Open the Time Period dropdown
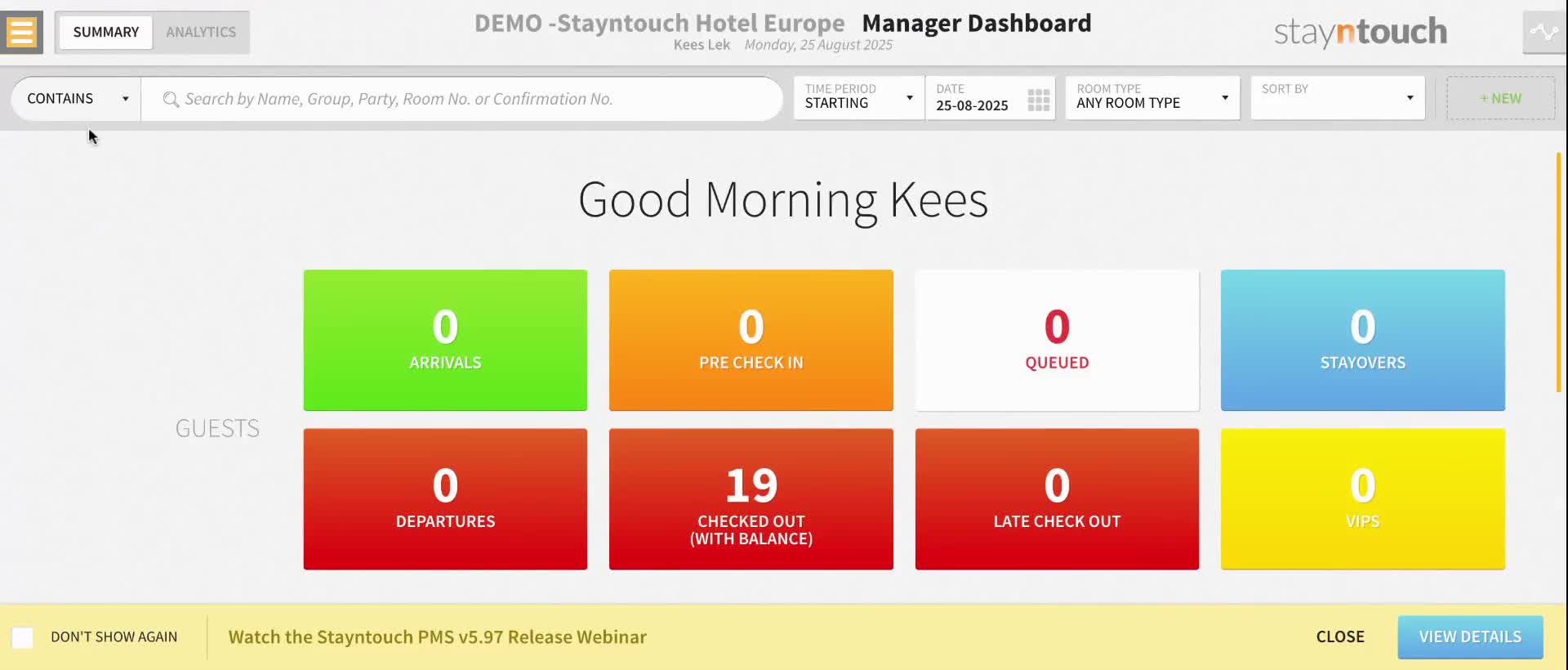The width and height of the screenshot is (1568, 670). click(859, 98)
